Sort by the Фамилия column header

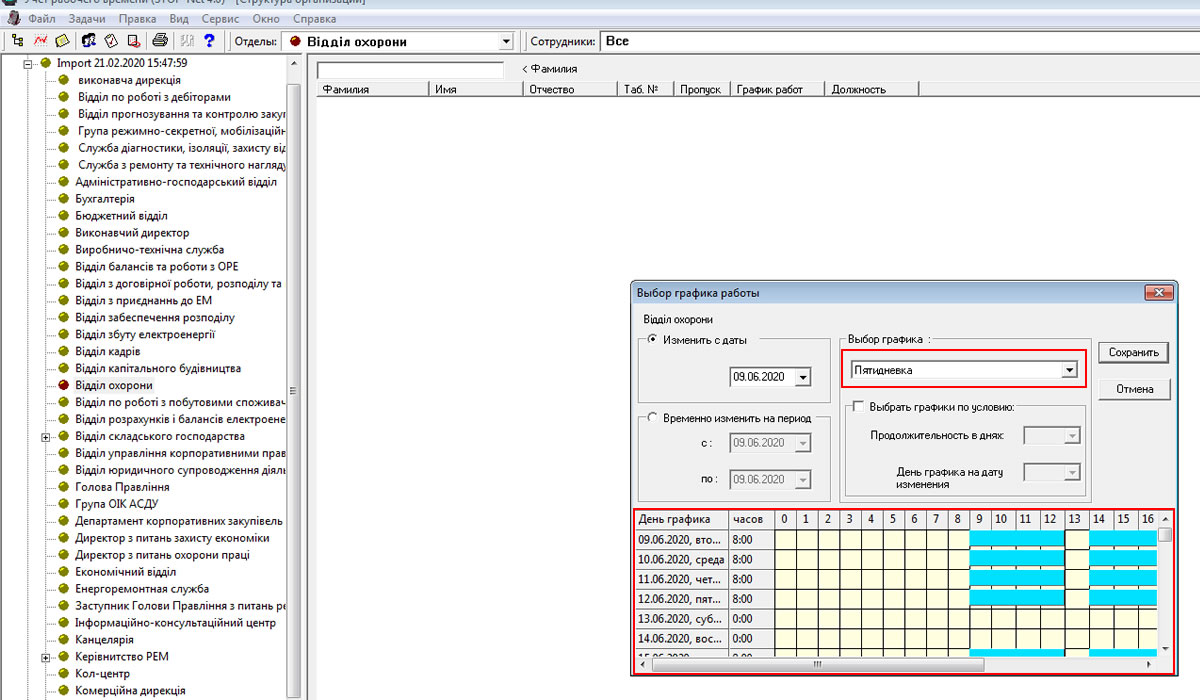click(373, 89)
